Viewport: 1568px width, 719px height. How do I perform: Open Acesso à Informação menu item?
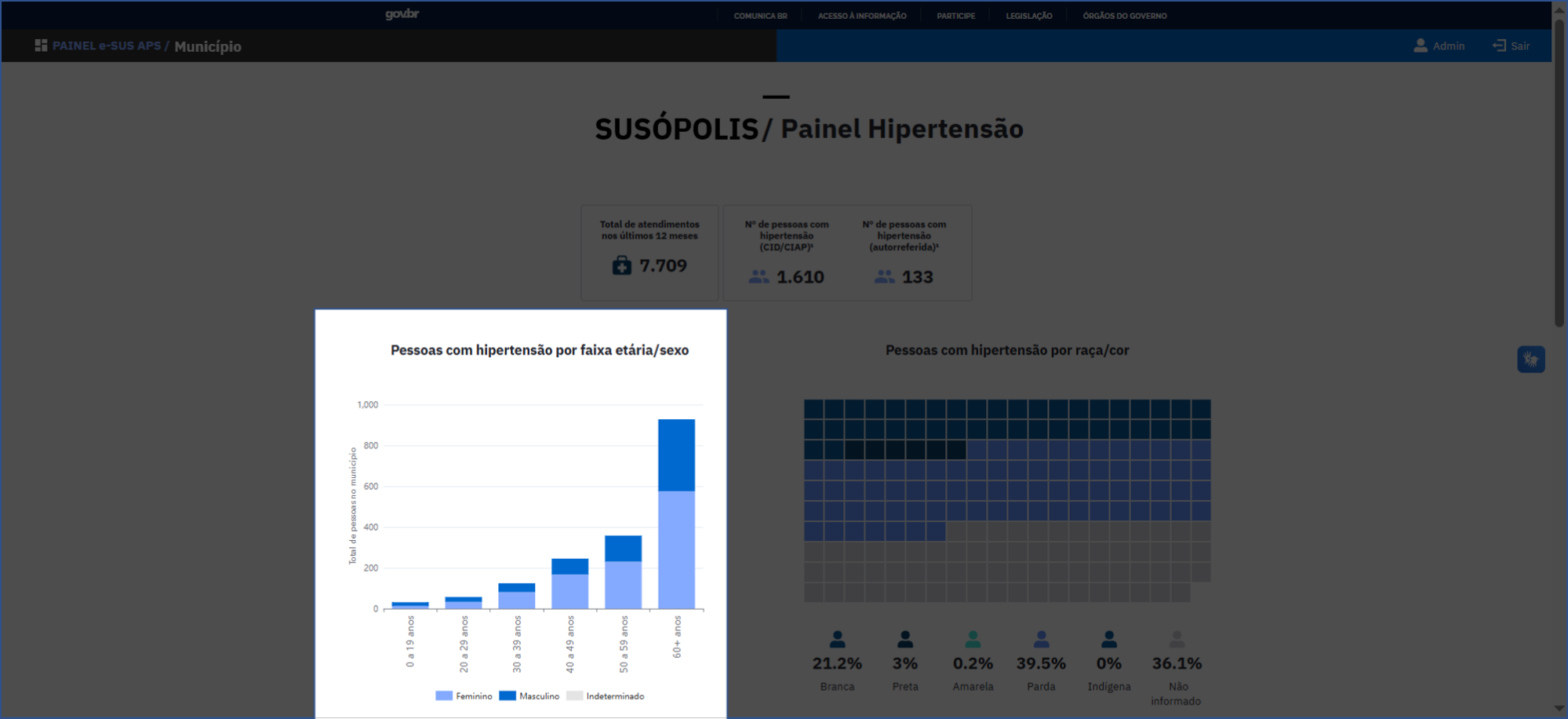861,16
